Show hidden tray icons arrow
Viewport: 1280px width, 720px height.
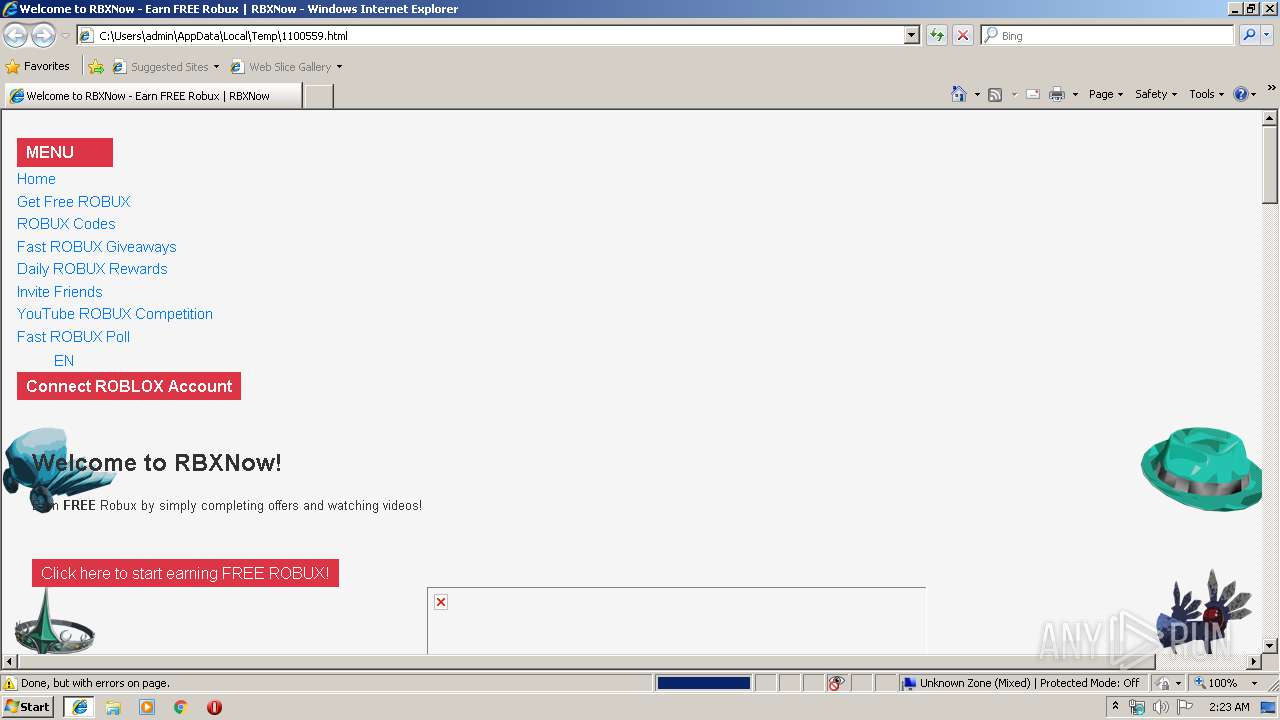[1115, 707]
